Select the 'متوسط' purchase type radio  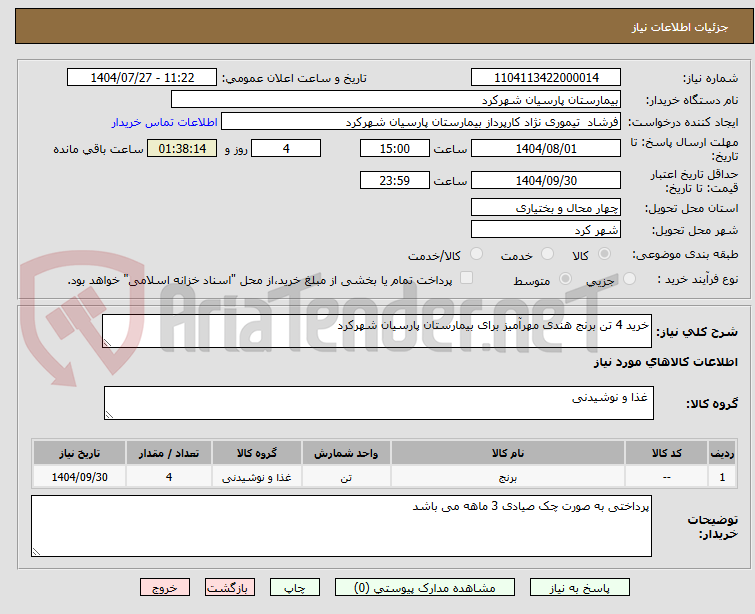point(565,279)
